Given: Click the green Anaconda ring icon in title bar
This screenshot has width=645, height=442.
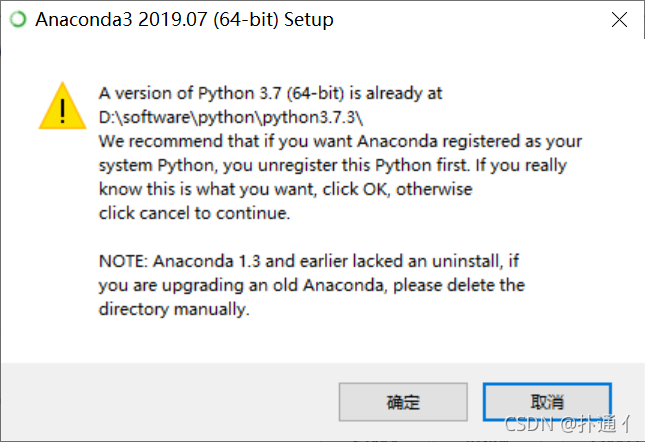Looking at the screenshot, I should 18,19.
